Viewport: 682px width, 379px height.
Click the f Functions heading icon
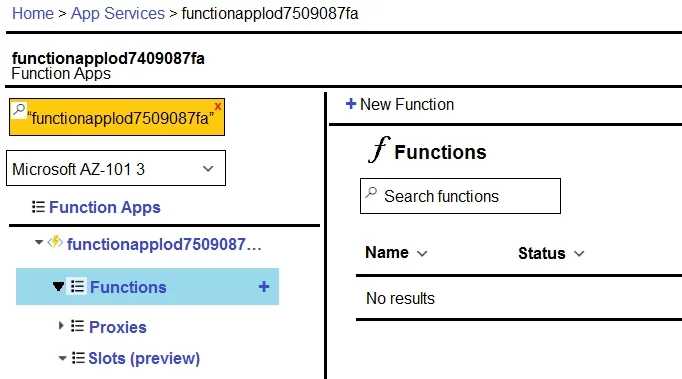tap(379, 150)
